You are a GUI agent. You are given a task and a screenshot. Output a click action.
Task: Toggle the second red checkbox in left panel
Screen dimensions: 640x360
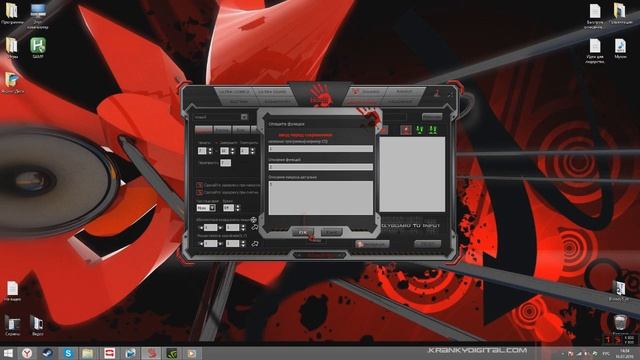click(200, 192)
